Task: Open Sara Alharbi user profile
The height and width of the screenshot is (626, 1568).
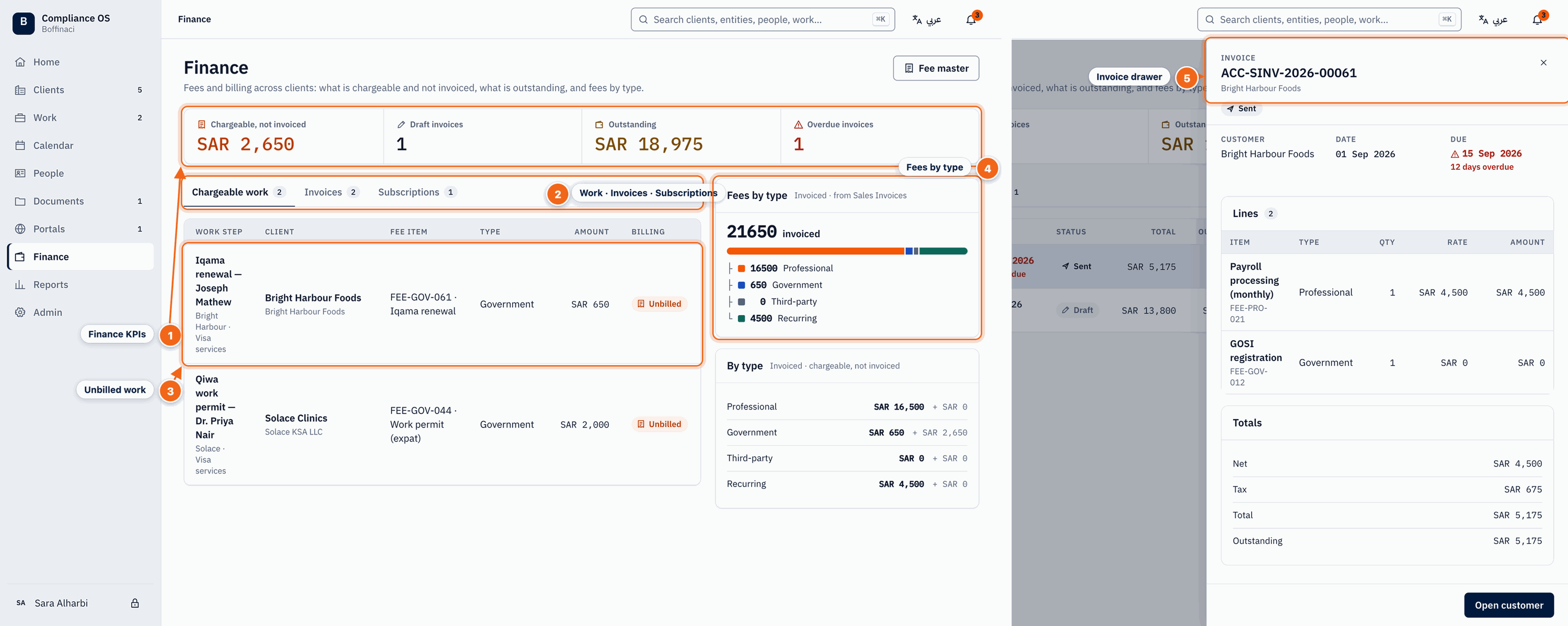Action: (x=61, y=603)
